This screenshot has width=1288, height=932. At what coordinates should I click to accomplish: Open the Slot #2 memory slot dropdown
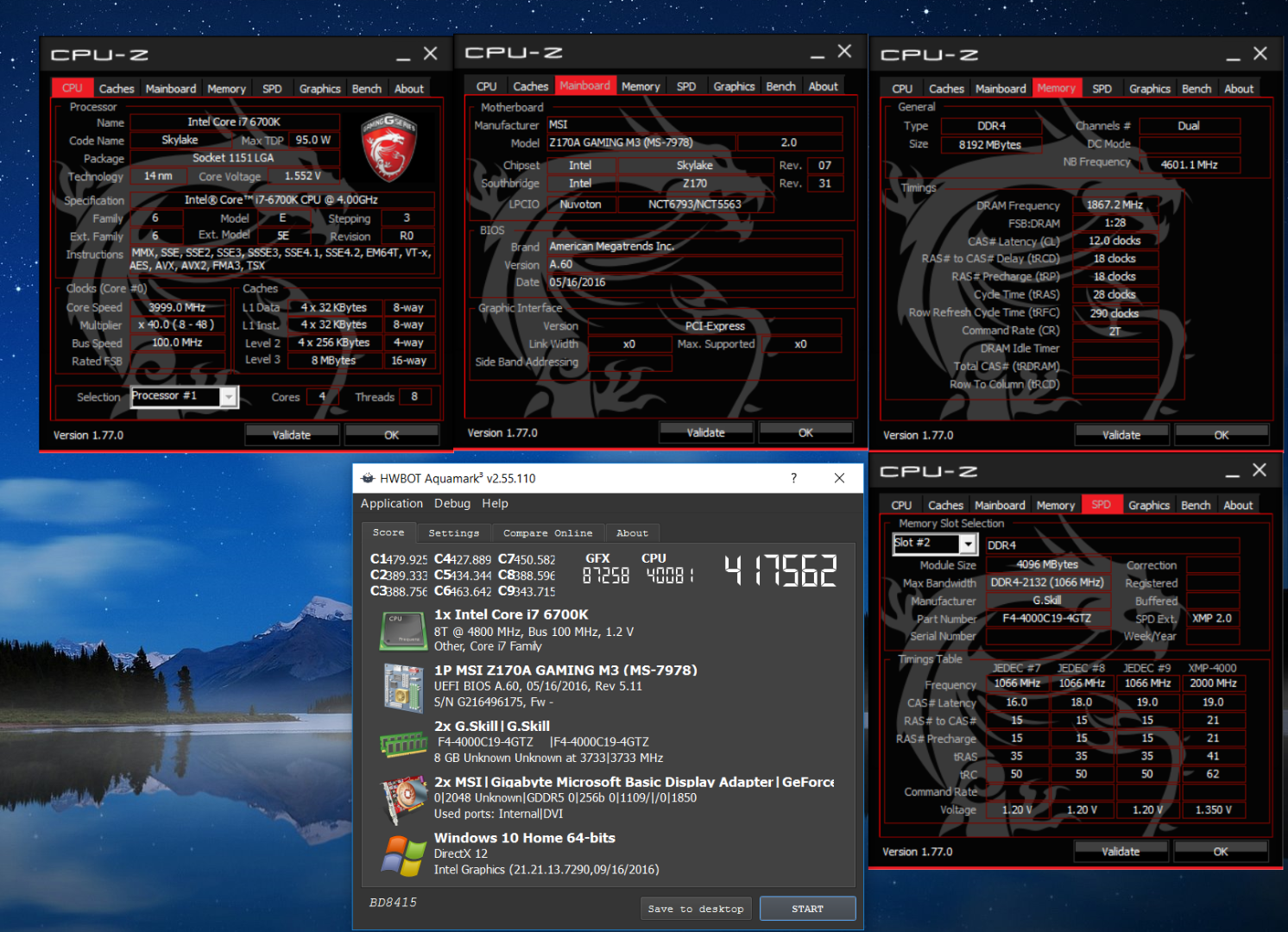pyautogui.click(x=968, y=544)
